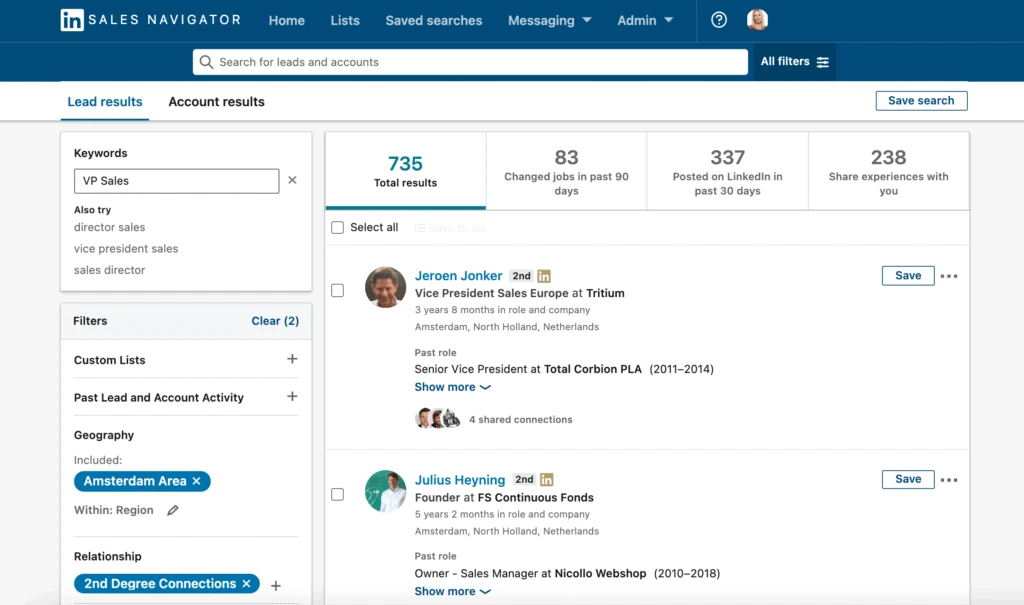Click the All filters button
Viewport: 1024px width, 605px height.
[x=795, y=62]
